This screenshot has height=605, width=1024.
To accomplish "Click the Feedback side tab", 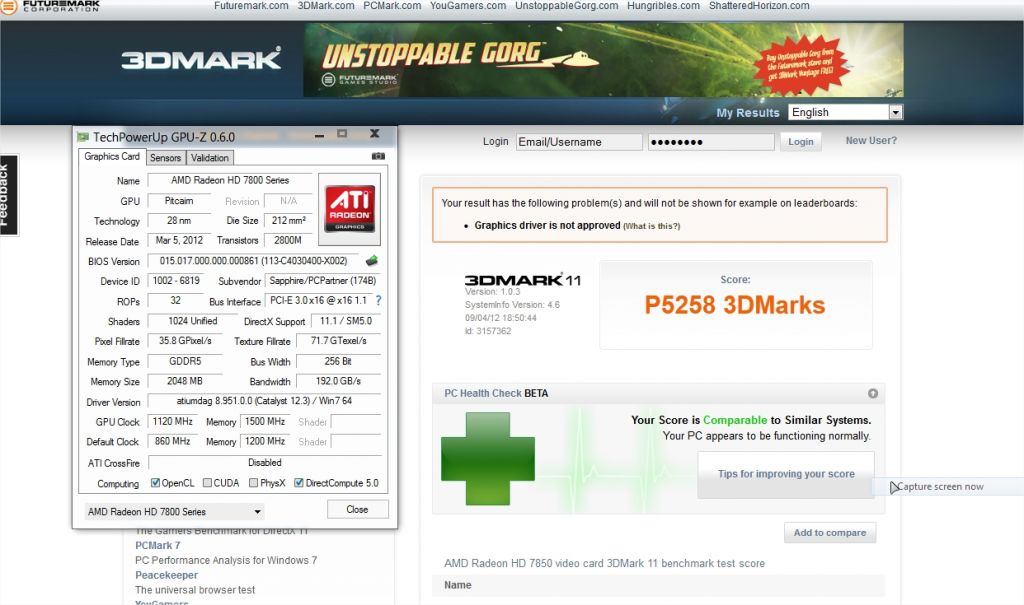I will click(8, 195).
